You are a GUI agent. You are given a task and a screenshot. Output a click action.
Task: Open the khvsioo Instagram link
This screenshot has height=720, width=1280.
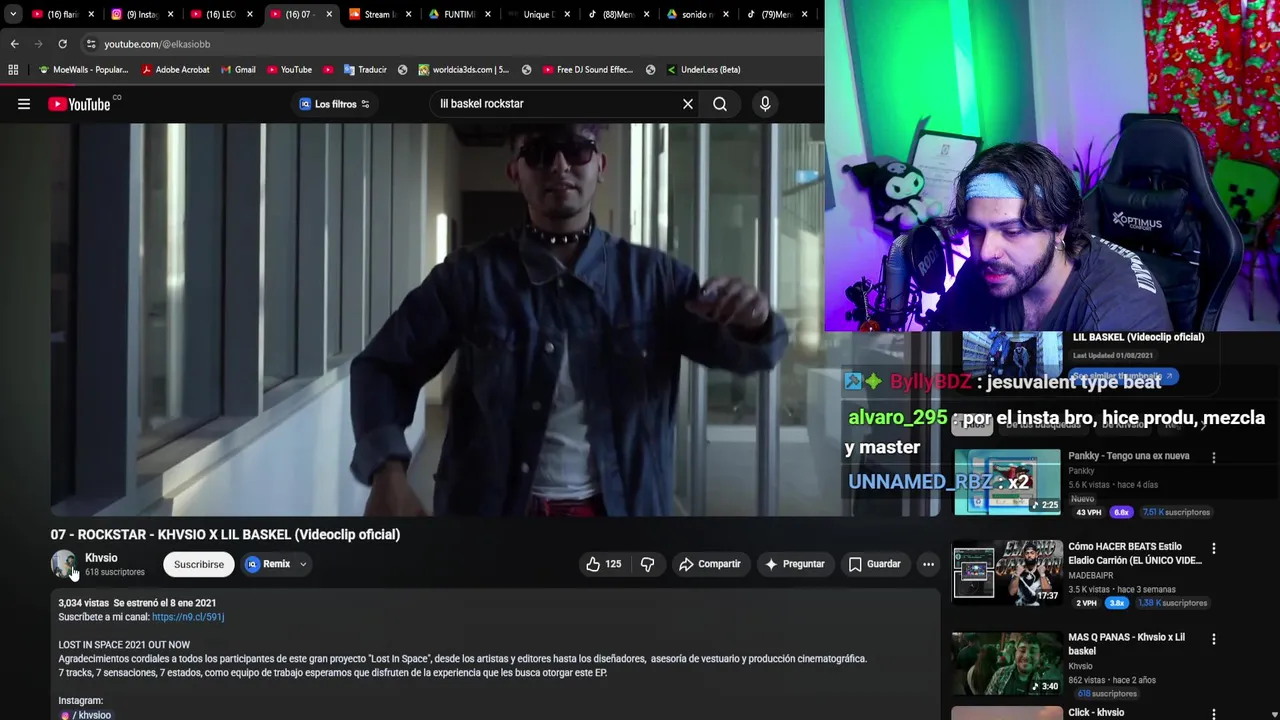tap(85, 715)
